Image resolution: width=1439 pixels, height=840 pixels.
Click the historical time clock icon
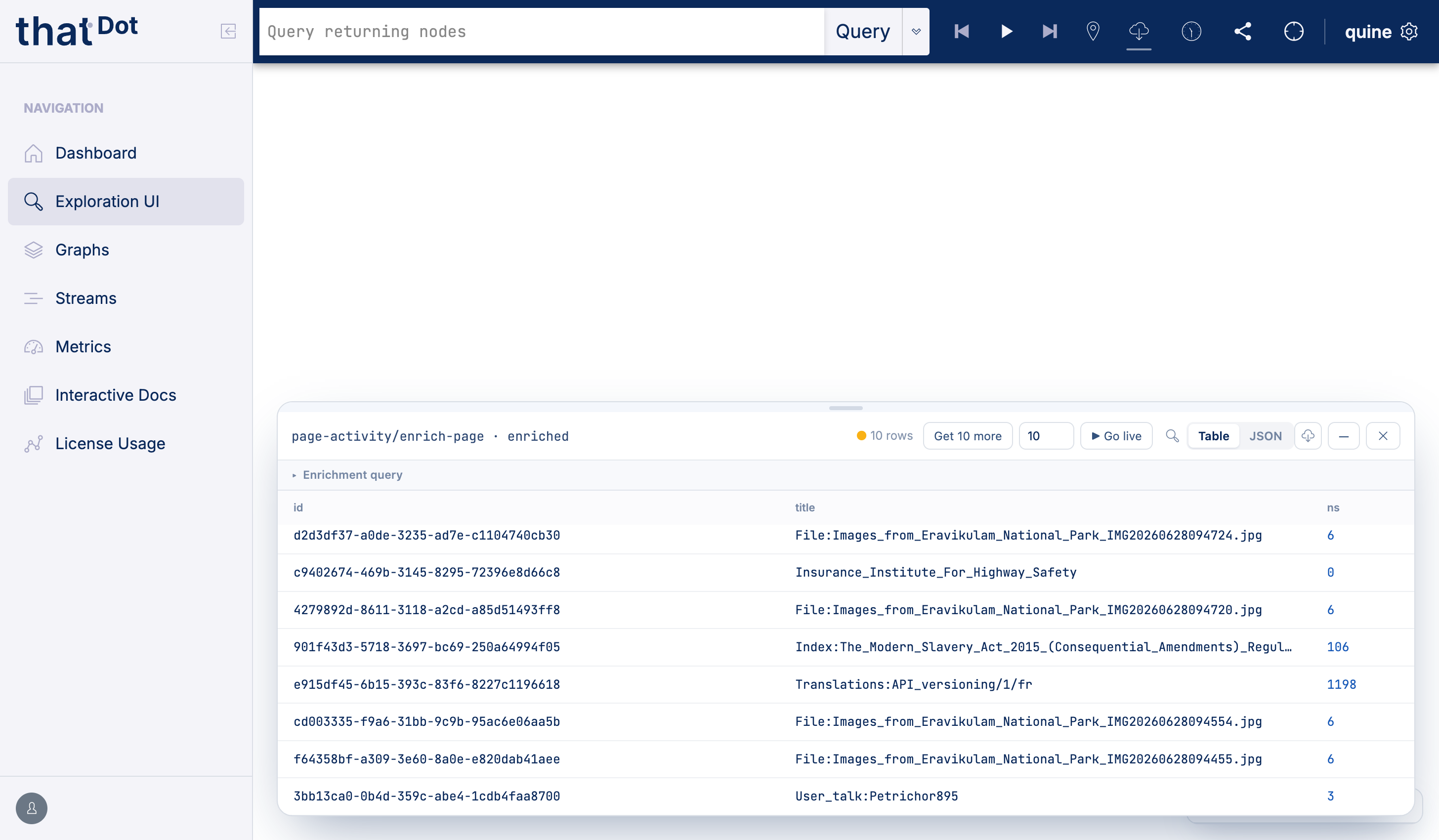pyautogui.click(x=1191, y=32)
